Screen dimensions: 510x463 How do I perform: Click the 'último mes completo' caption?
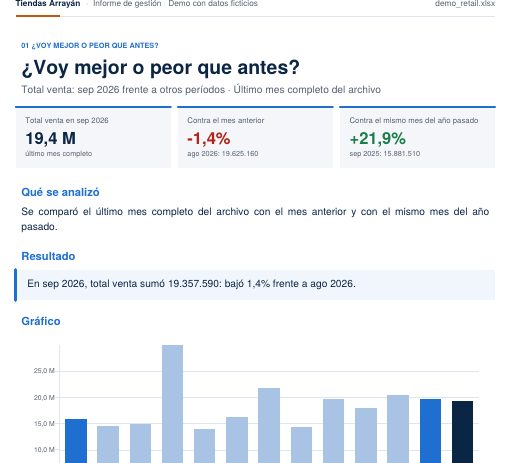pyautogui.click(x=59, y=154)
